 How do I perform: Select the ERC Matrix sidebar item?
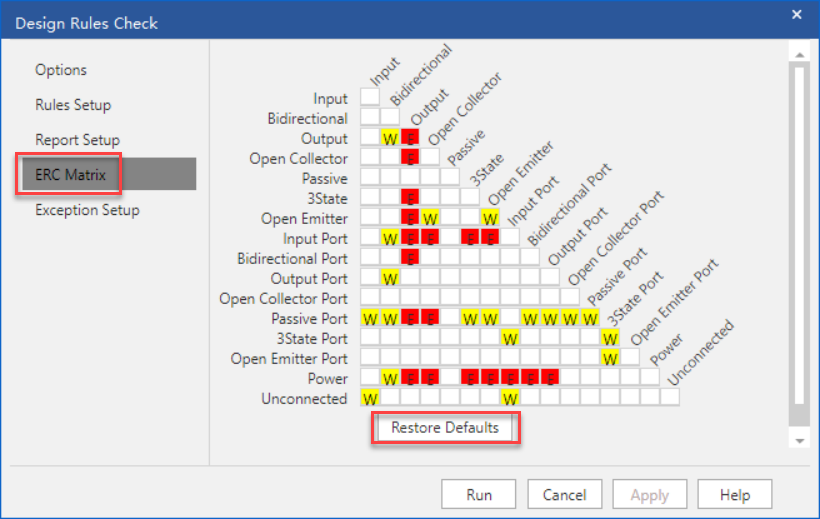(70, 175)
